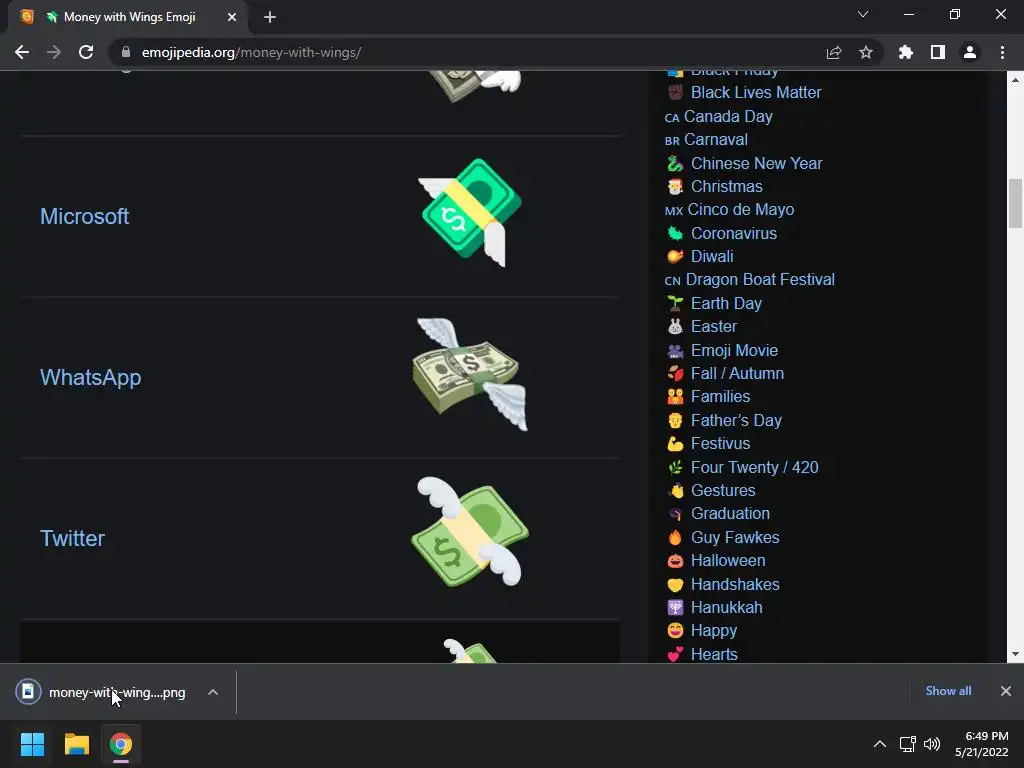Show all downloads
The image size is (1024, 768).
(x=948, y=691)
